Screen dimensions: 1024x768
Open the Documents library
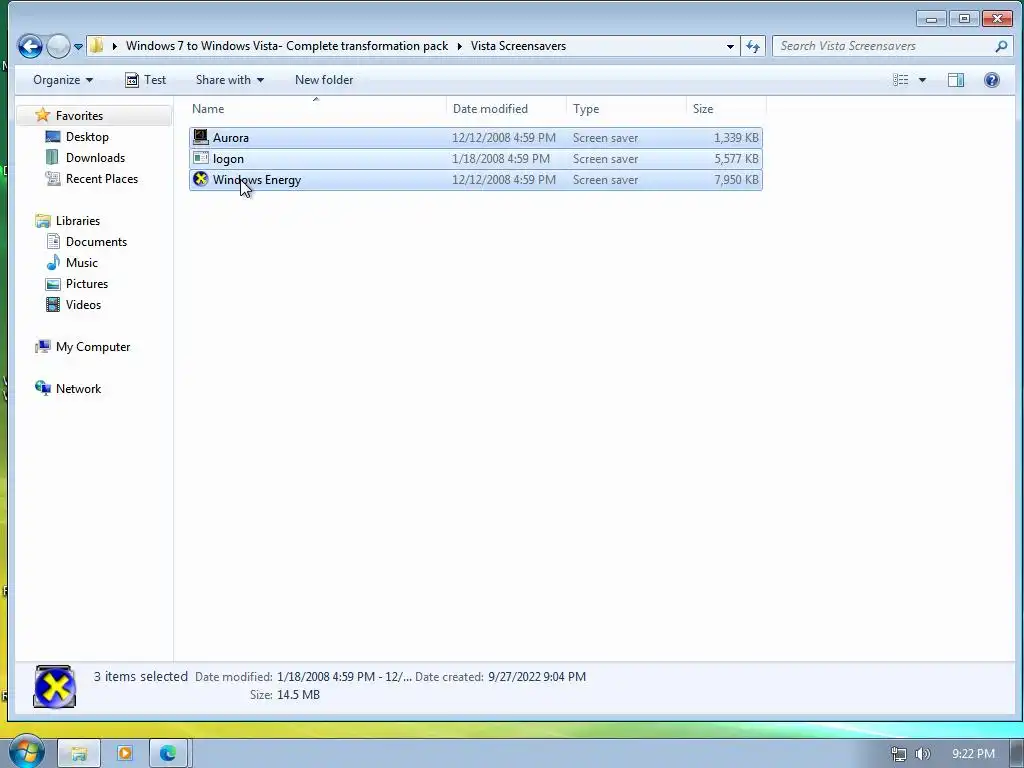click(96, 242)
